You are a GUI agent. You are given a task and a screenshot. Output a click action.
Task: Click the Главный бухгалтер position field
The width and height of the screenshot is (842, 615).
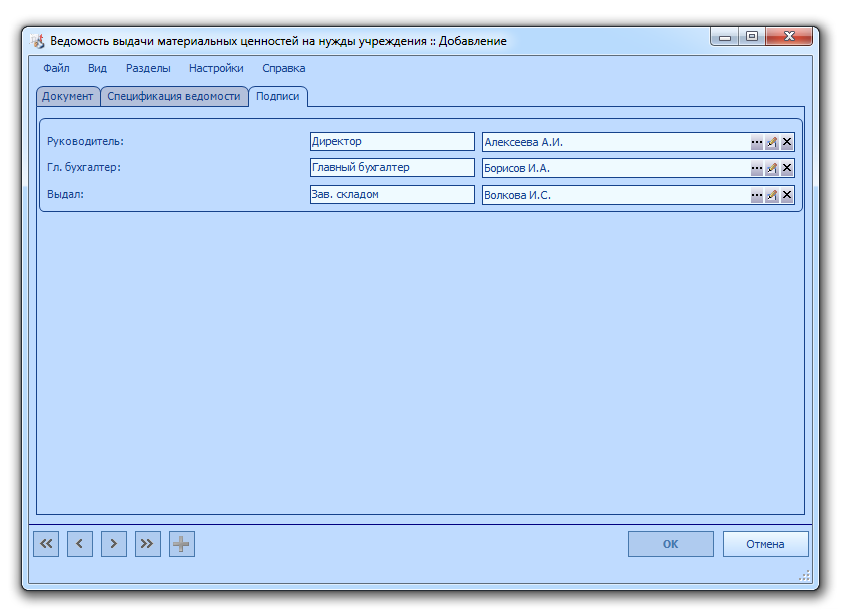392,168
